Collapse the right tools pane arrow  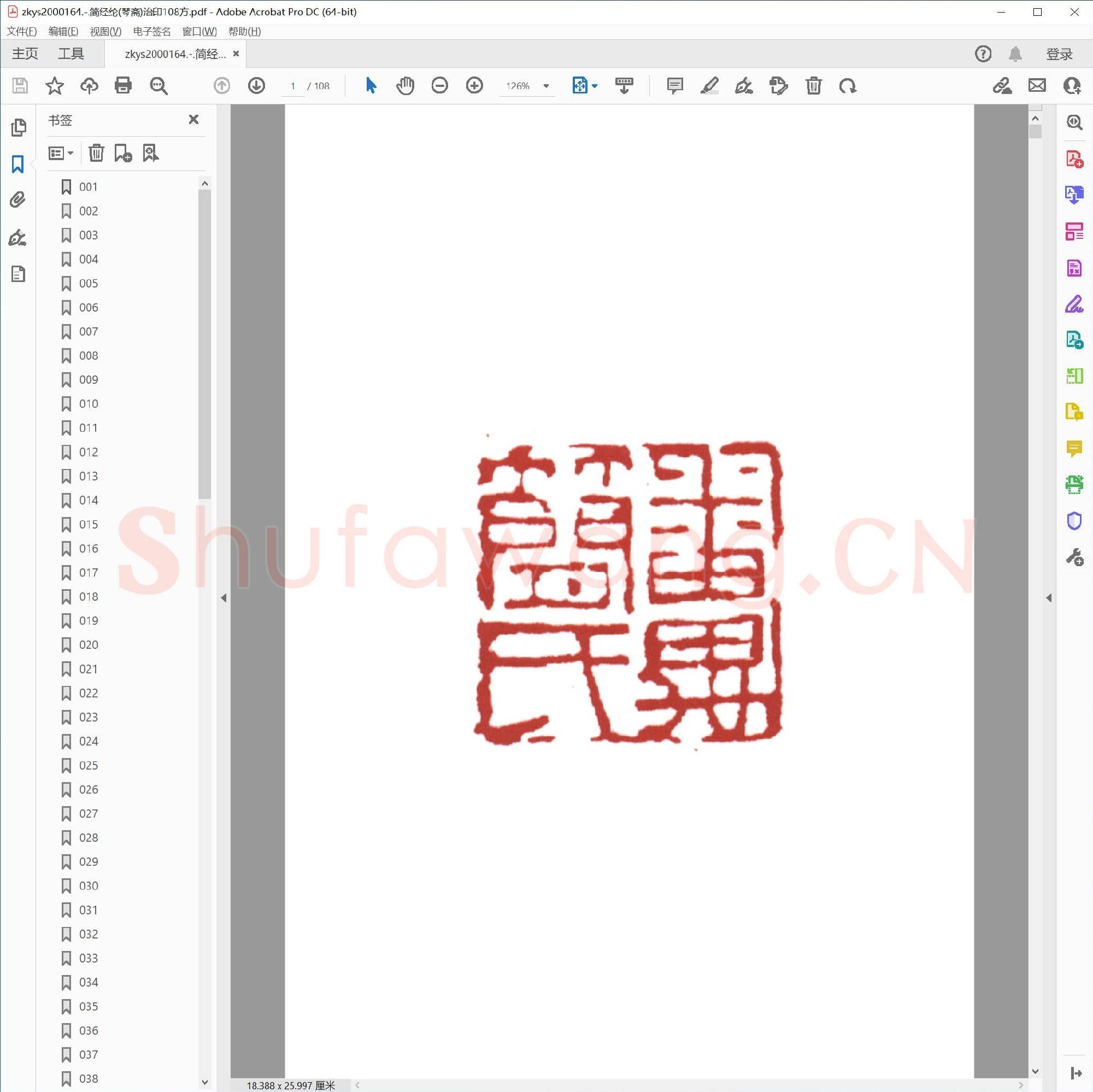[x=1049, y=597]
